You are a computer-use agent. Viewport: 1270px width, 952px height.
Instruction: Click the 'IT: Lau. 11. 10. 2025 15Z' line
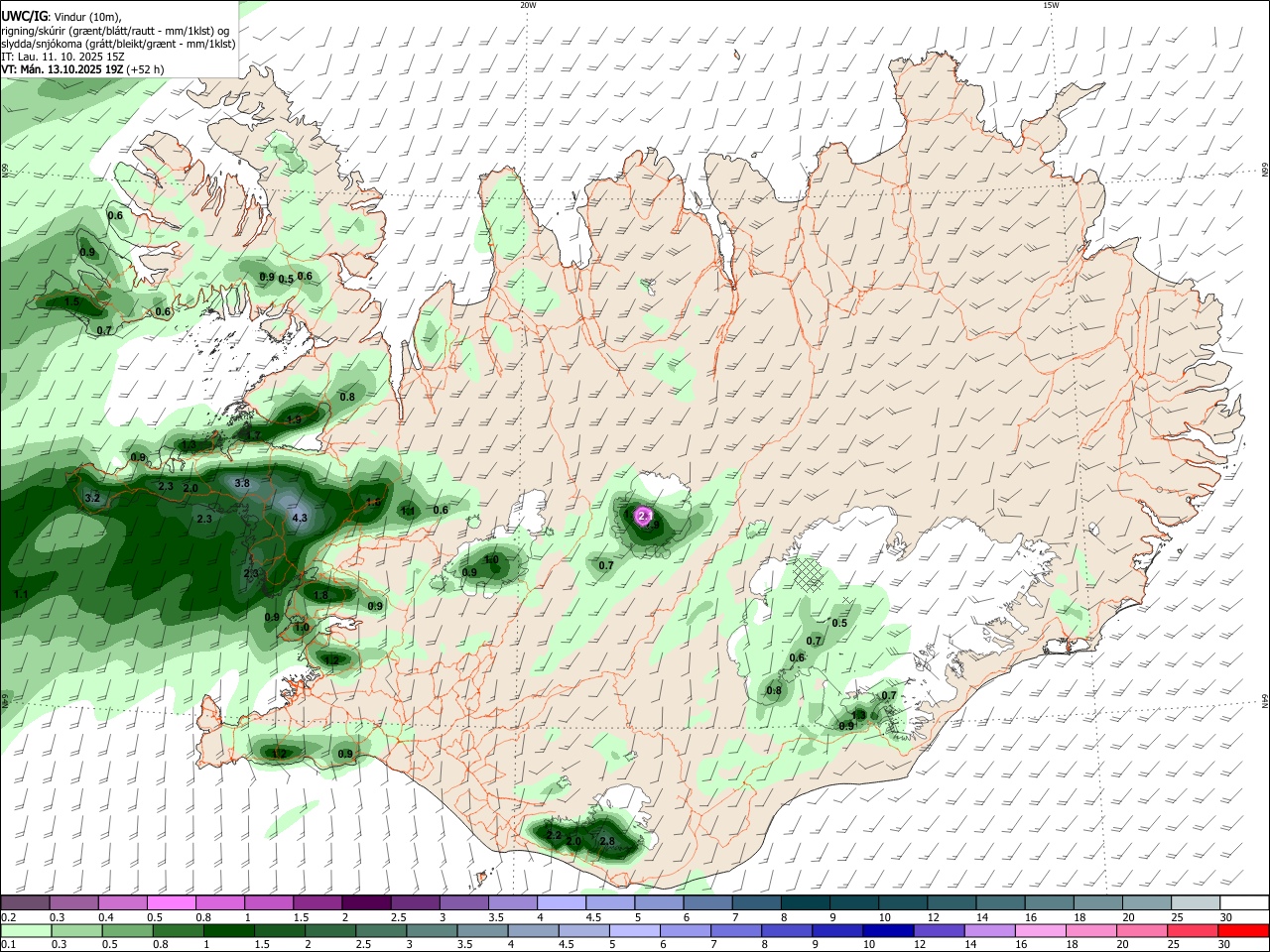click(63, 57)
